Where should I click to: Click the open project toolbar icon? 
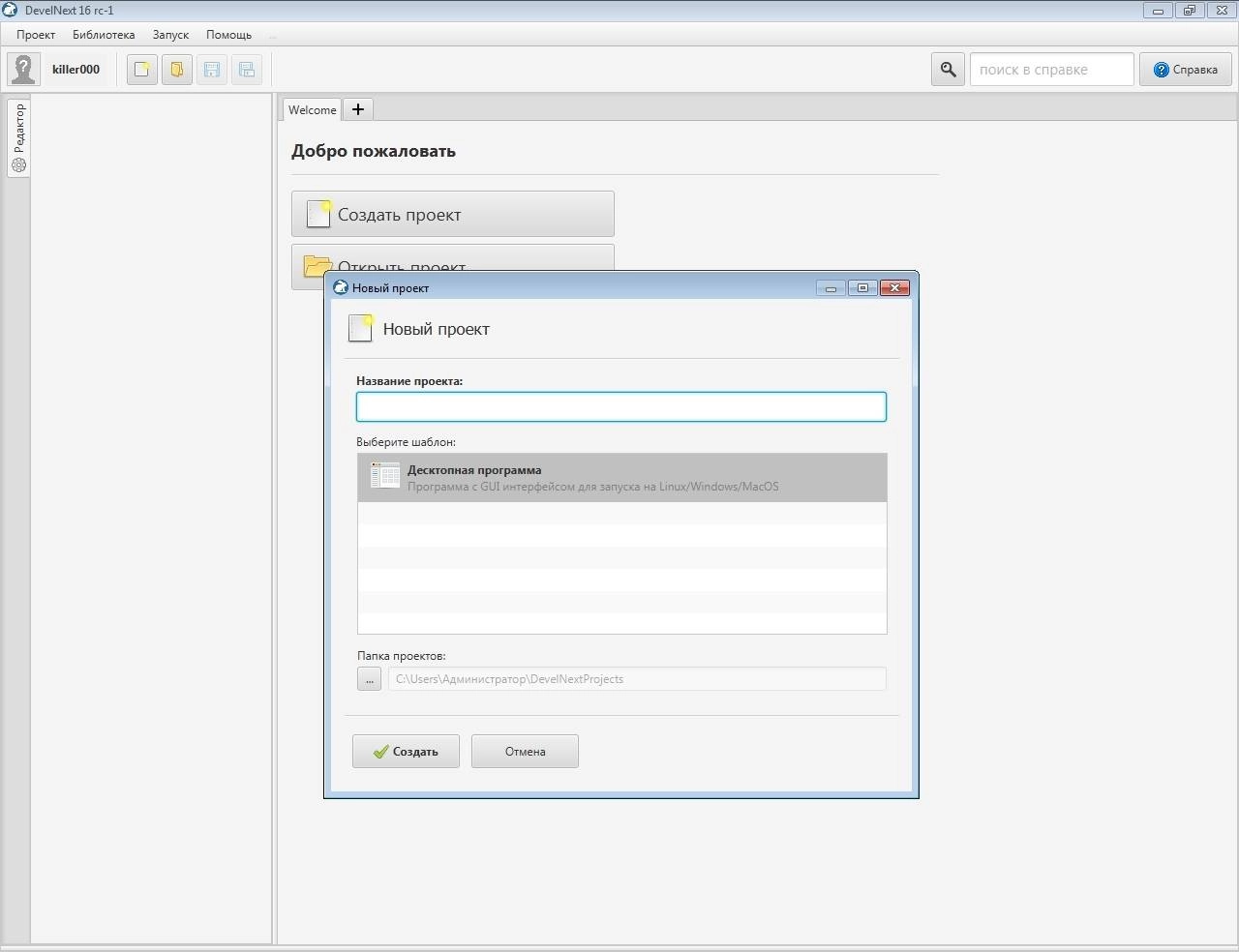coord(177,70)
